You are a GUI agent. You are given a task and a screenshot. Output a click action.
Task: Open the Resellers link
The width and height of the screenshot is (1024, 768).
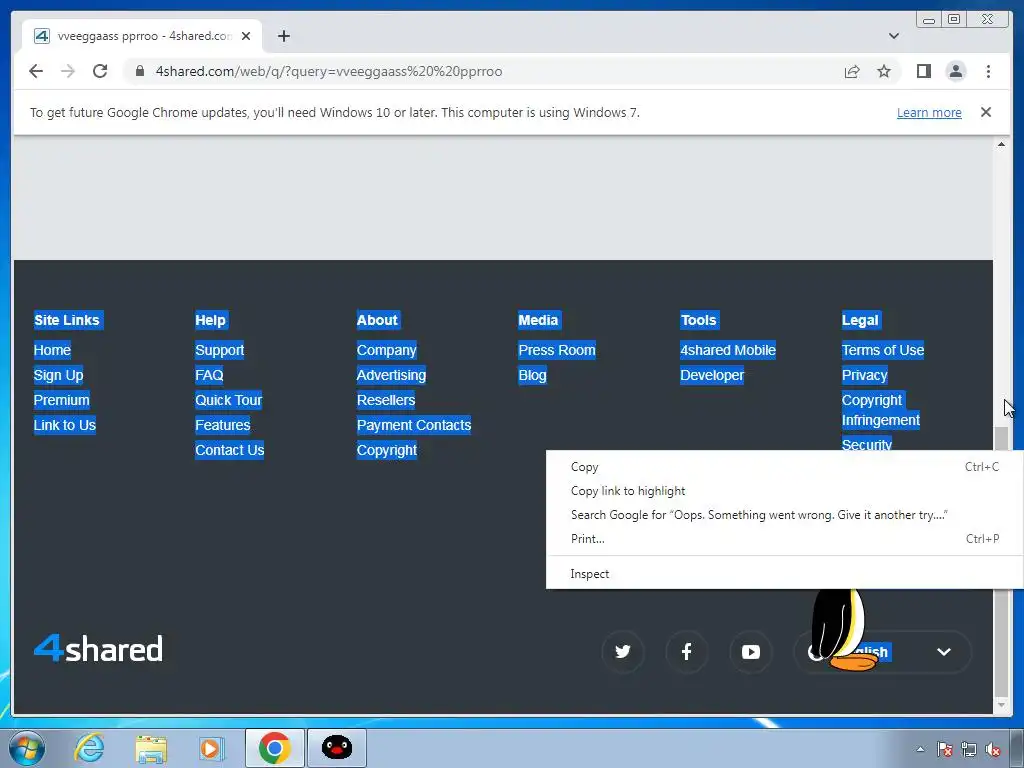(386, 400)
